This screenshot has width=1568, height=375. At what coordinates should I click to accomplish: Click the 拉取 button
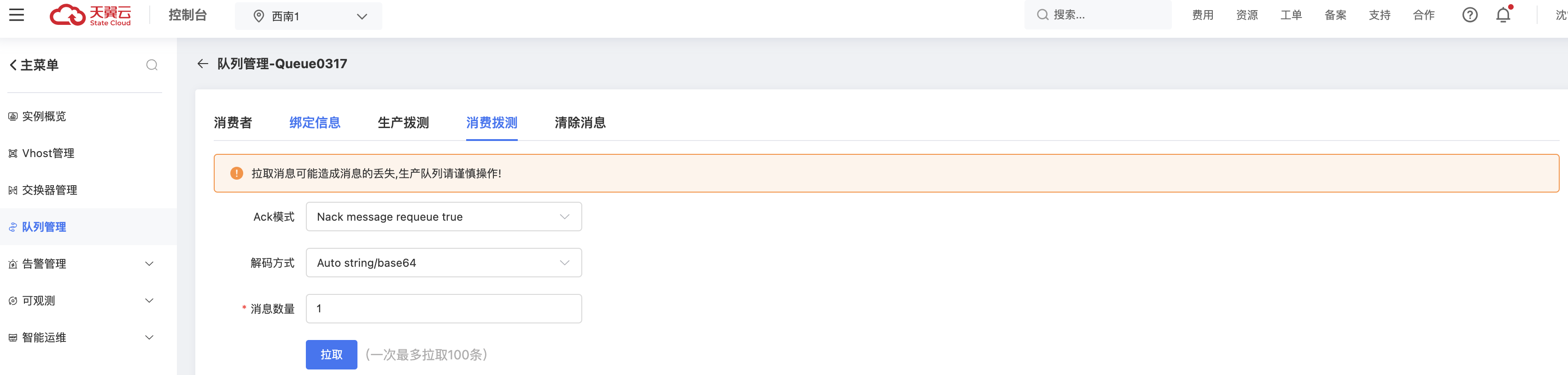coord(331,354)
